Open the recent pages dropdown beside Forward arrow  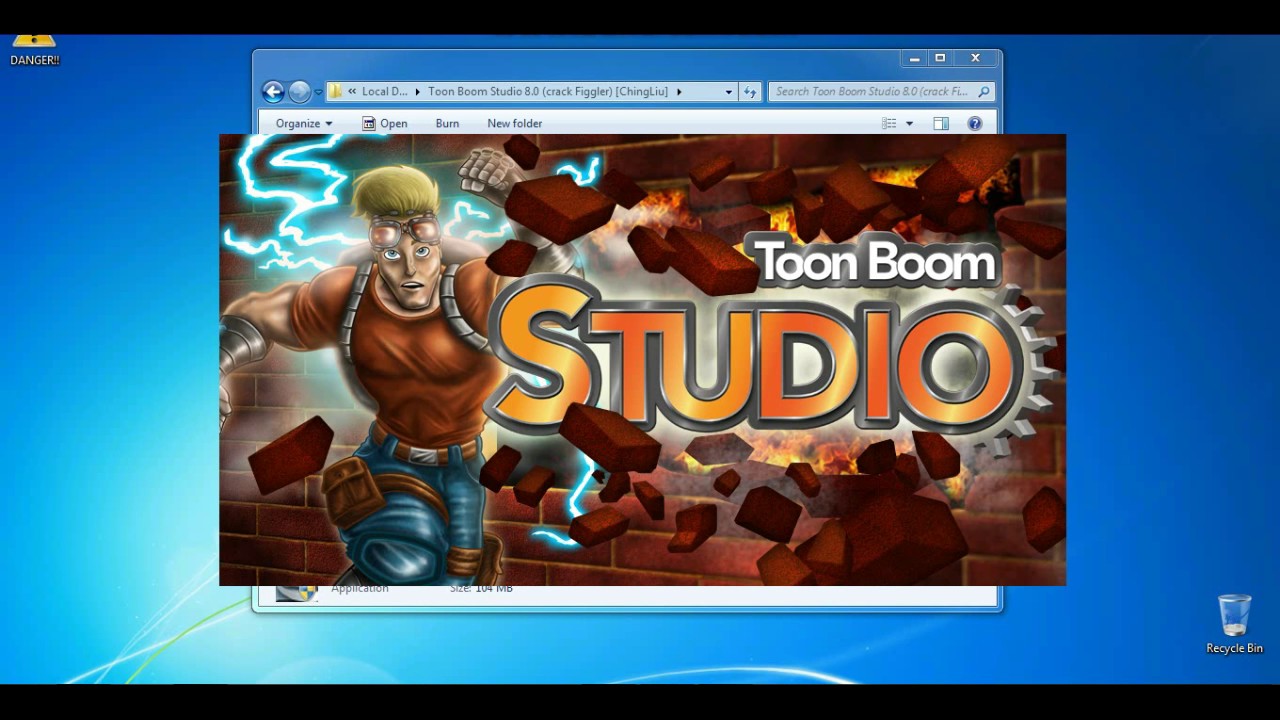coord(318,92)
